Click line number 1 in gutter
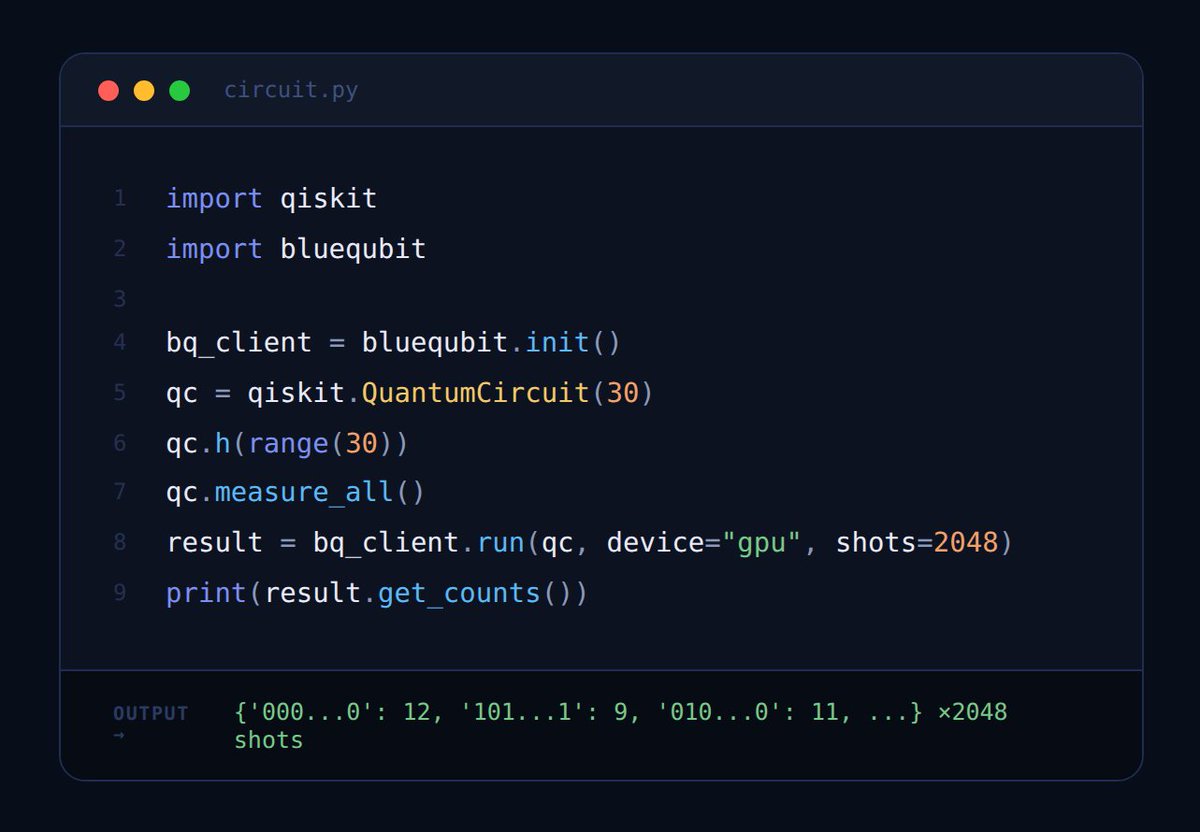The height and width of the screenshot is (832, 1200). click(120, 199)
